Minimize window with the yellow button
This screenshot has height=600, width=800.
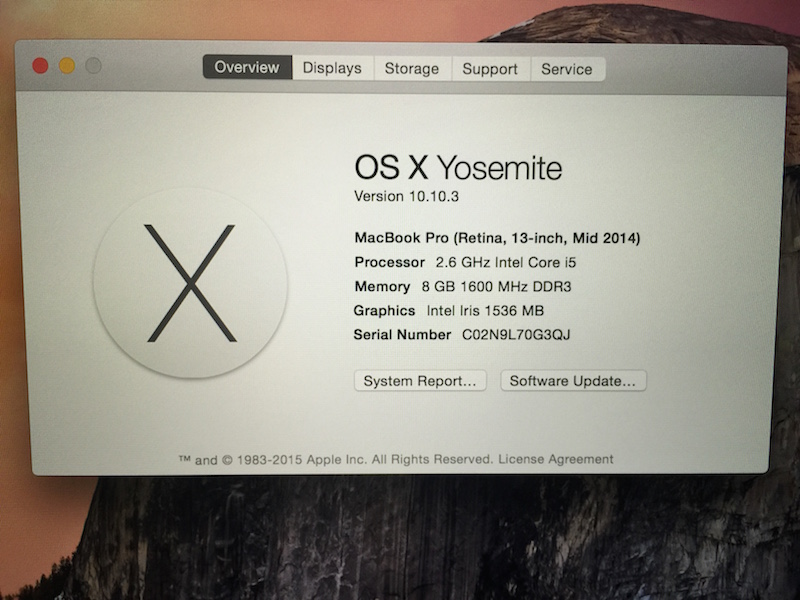(x=67, y=66)
